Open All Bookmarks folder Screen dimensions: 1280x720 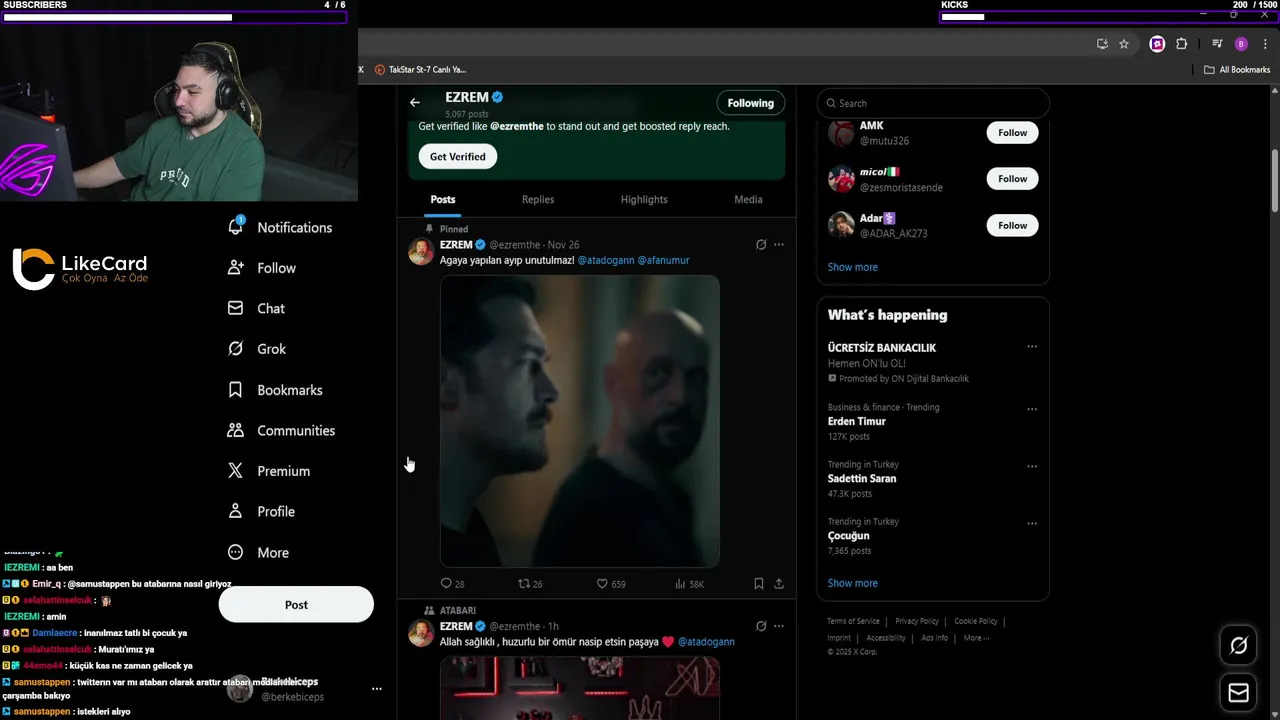(x=1237, y=69)
